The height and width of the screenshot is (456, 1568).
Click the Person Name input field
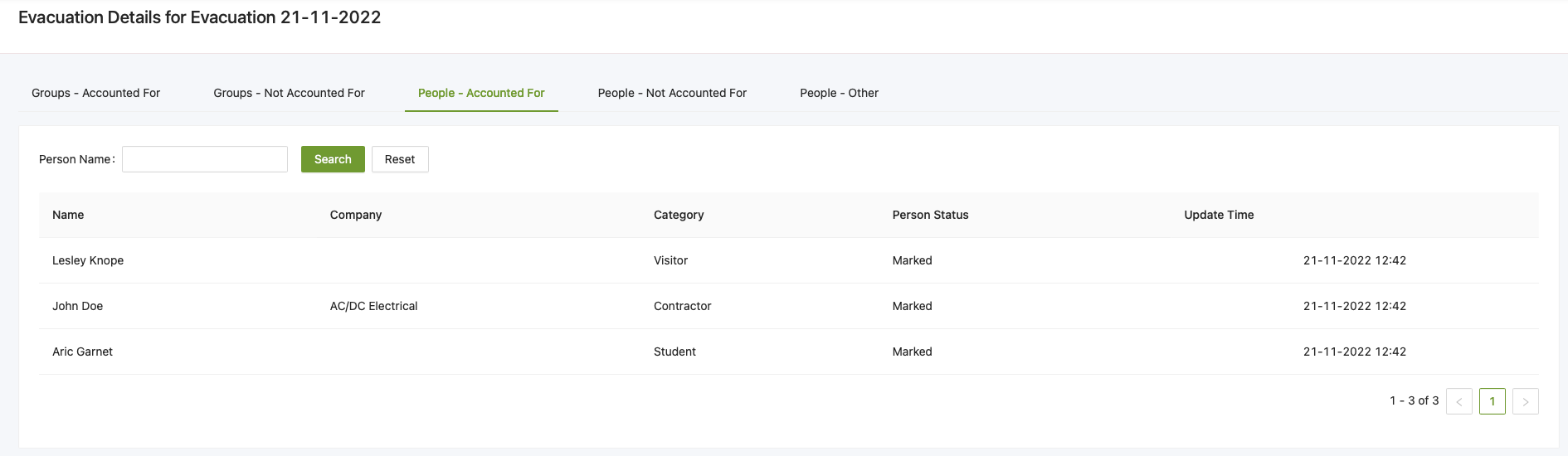click(x=205, y=159)
